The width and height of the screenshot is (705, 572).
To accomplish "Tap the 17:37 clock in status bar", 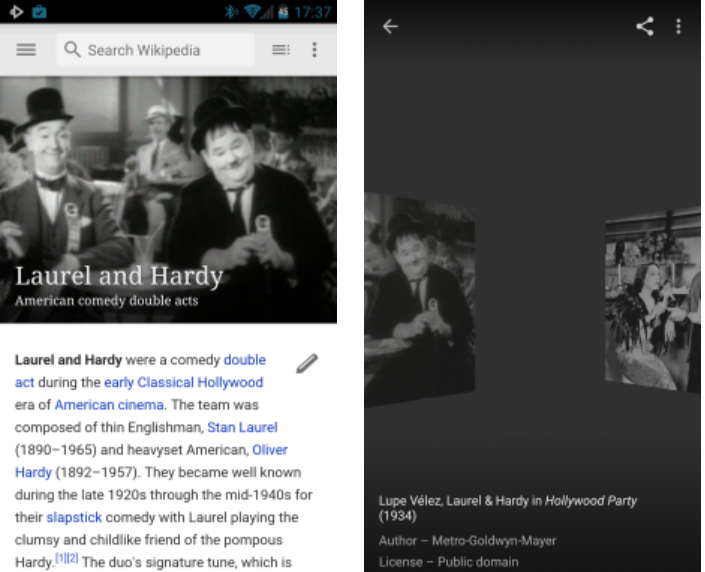I will pyautogui.click(x=312, y=12).
